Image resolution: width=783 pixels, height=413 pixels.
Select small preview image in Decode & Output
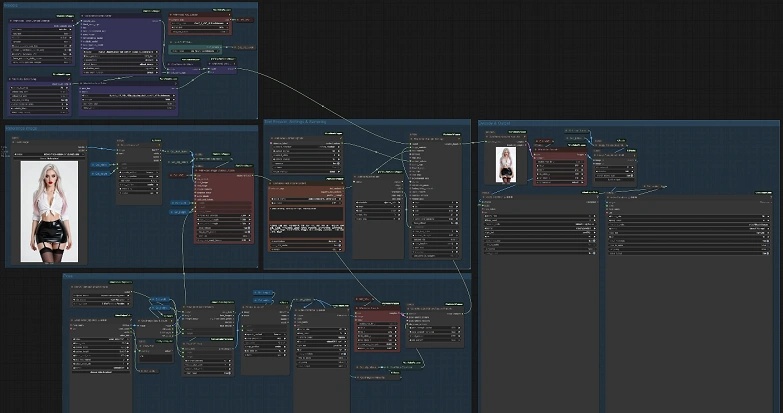pyautogui.click(x=505, y=164)
